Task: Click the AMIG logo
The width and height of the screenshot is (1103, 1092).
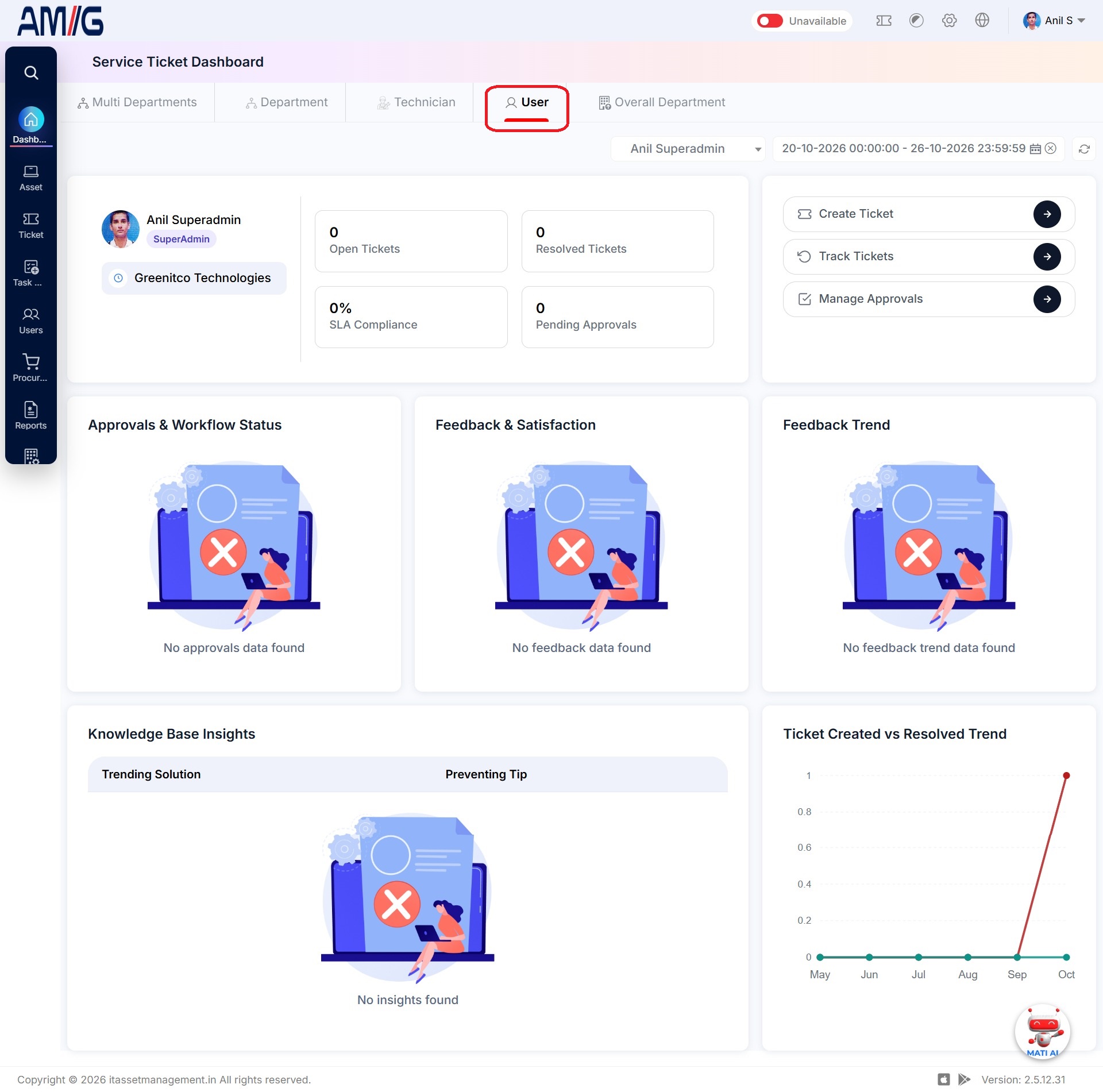Action: [x=61, y=21]
